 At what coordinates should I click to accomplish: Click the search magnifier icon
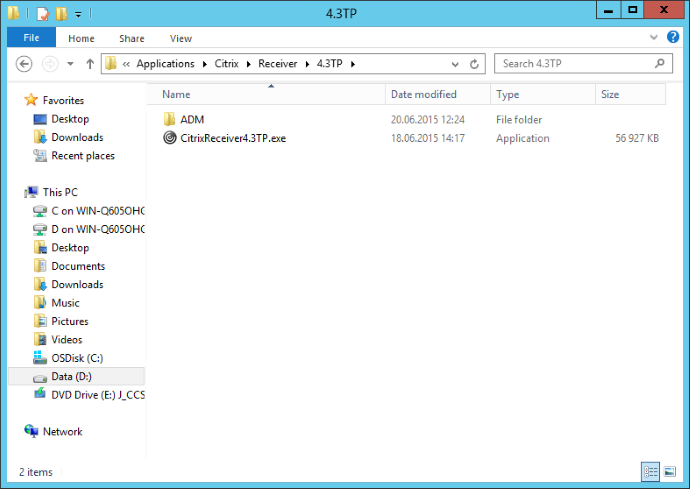[659, 63]
